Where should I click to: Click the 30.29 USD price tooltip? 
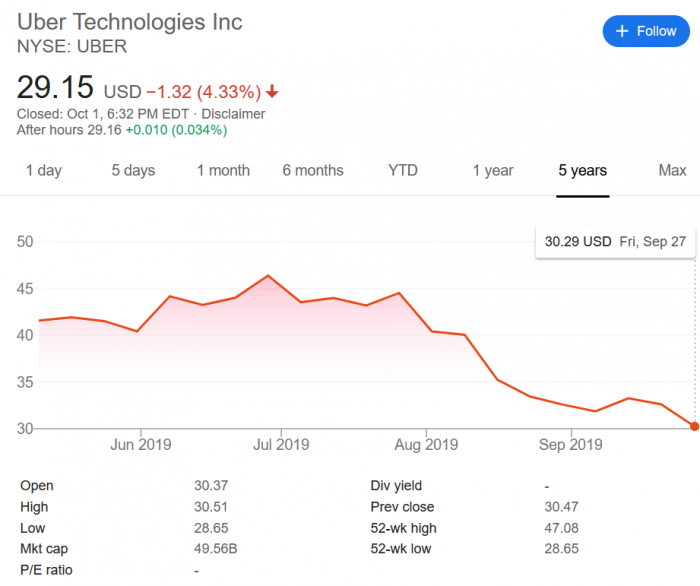click(577, 241)
